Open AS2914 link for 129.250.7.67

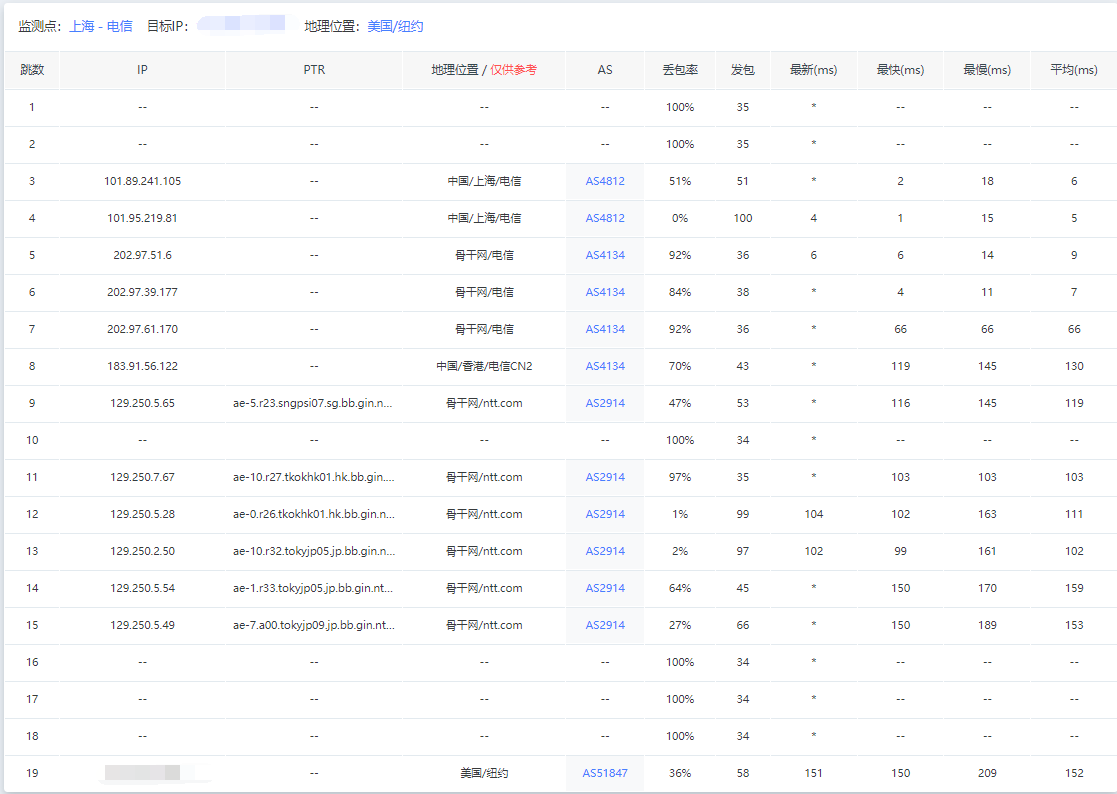click(605, 477)
